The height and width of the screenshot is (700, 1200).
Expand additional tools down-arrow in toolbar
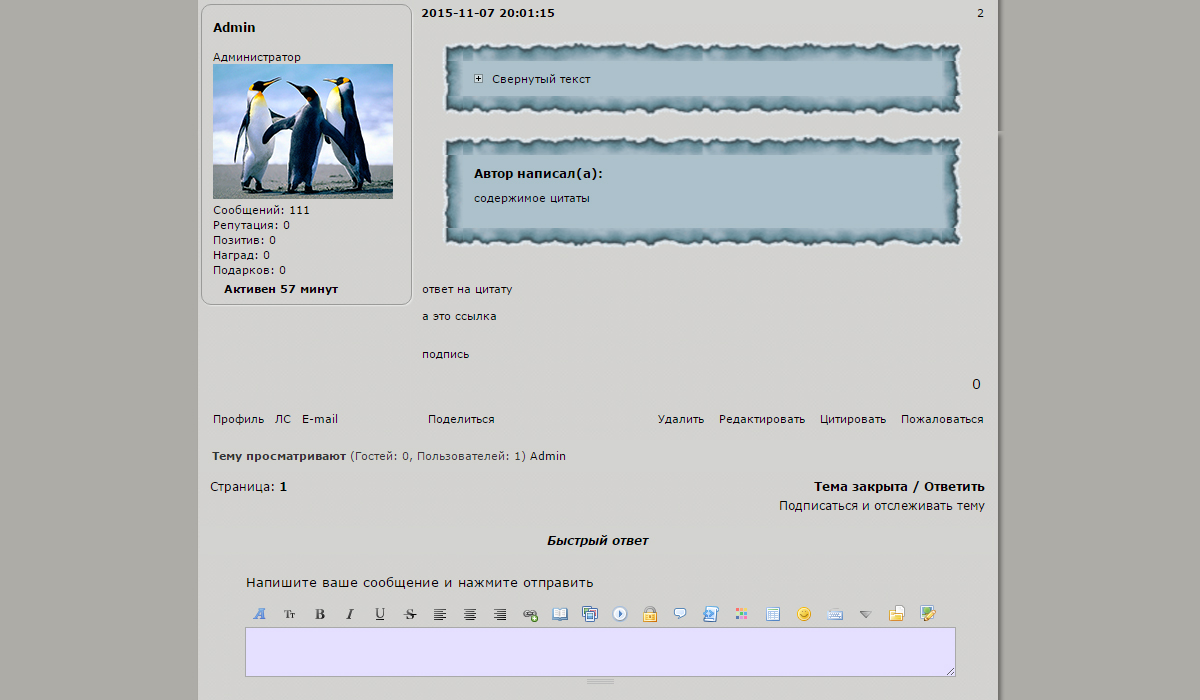coord(866,614)
